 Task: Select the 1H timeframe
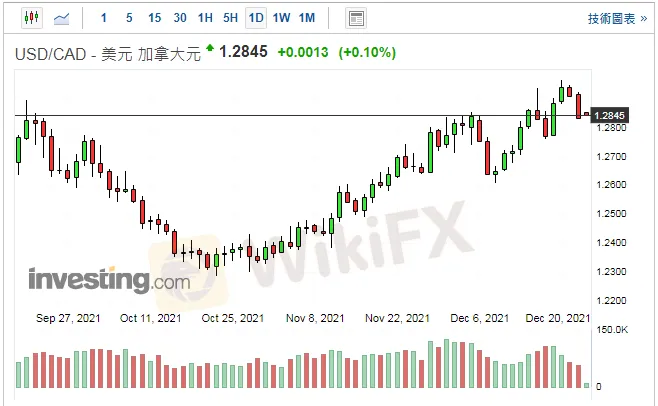(x=205, y=18)
